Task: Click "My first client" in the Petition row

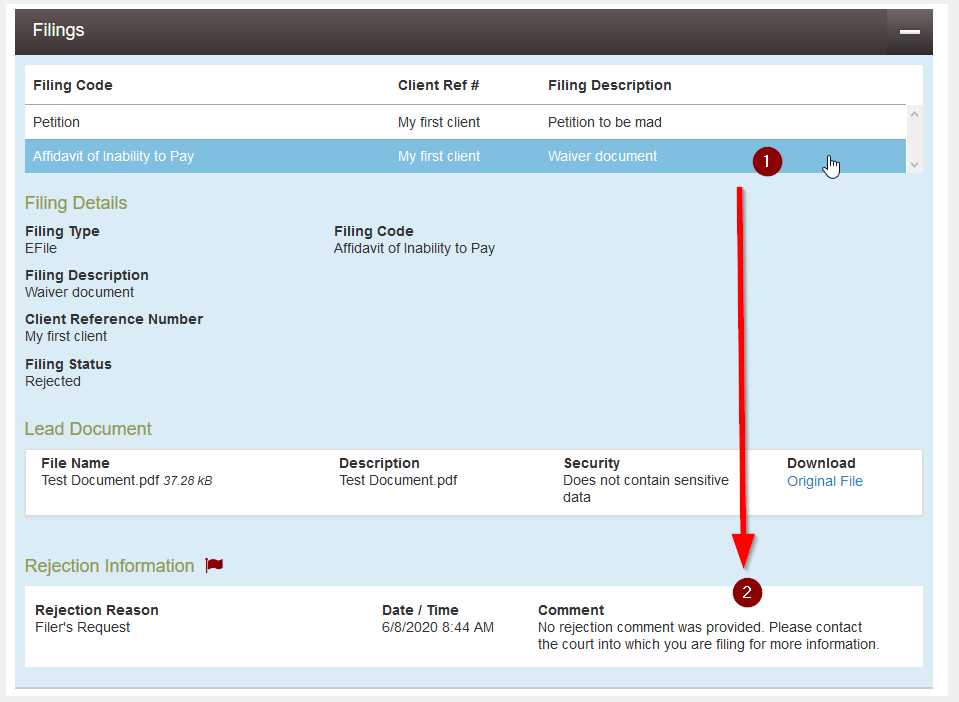Action: 439,122
